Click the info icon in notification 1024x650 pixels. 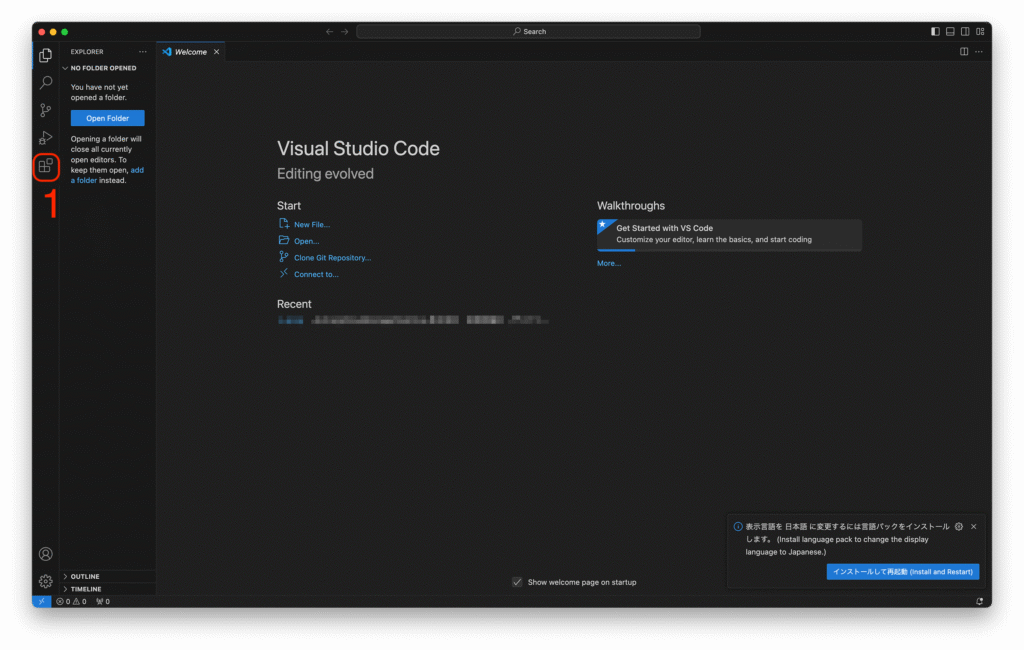click(738, 527)
